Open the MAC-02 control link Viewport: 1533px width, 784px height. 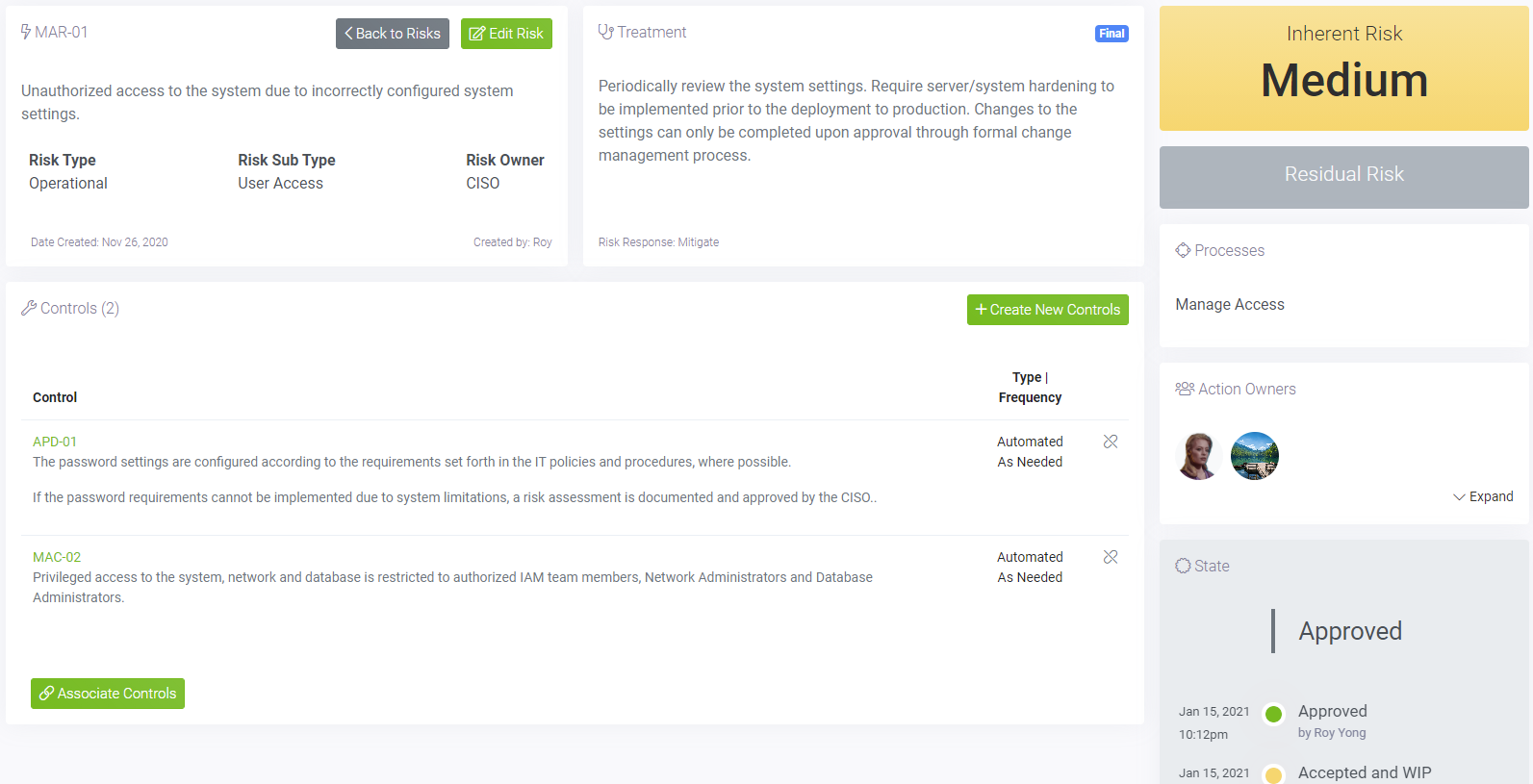(57, 557)
